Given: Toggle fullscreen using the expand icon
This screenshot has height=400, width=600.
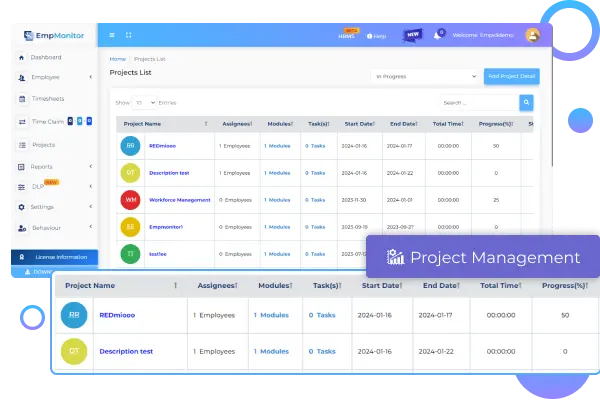Looking at the screenshot, I should [128, 35].
